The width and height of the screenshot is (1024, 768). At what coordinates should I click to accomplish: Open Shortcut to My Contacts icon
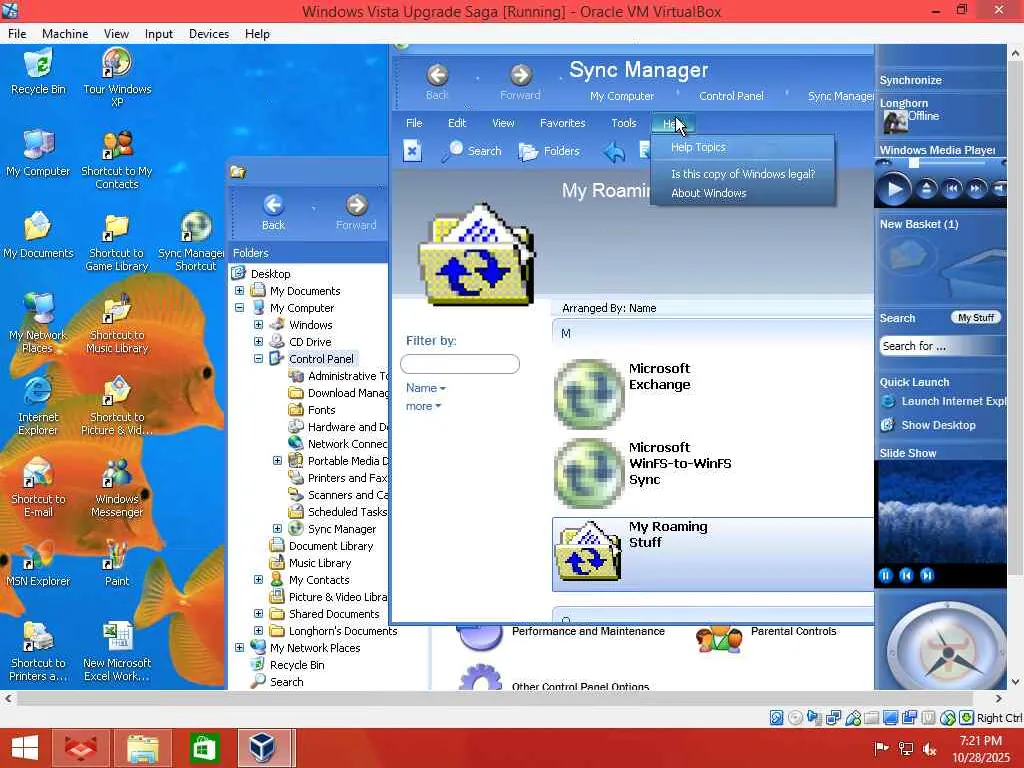click(117, 161)
